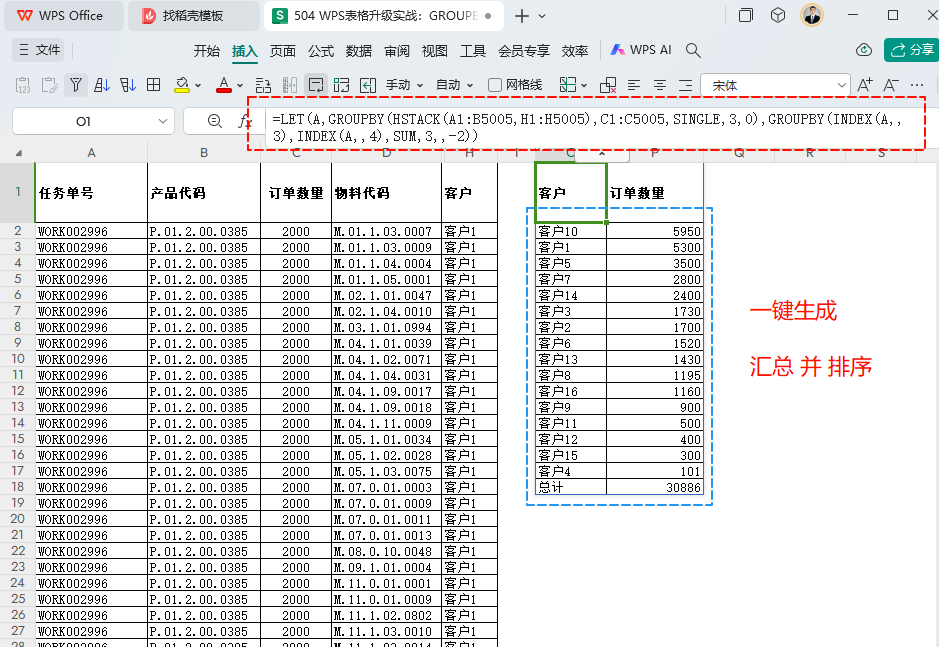Image resolution: width=939 pixels, height=647 pixels.
Task: Apply the yellow fill color bucket
Action: (x=181, y=85)
